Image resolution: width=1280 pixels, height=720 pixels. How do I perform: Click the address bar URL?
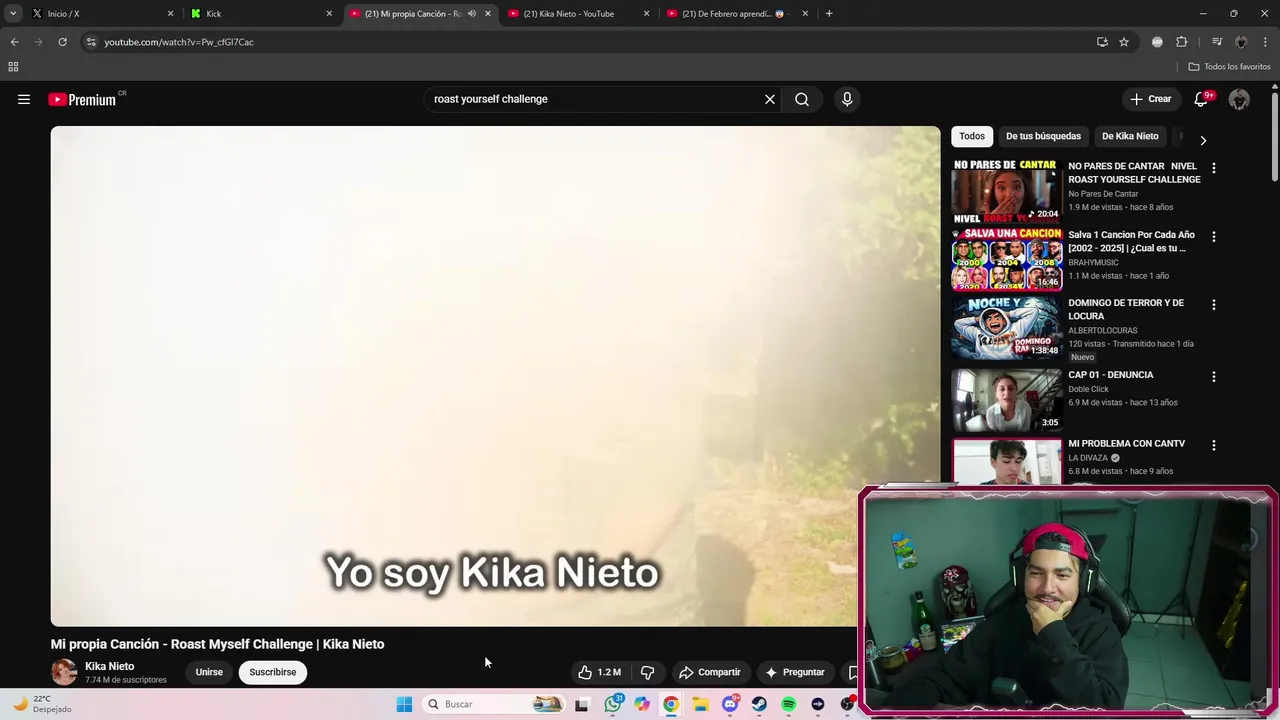(x=179, y=42)
